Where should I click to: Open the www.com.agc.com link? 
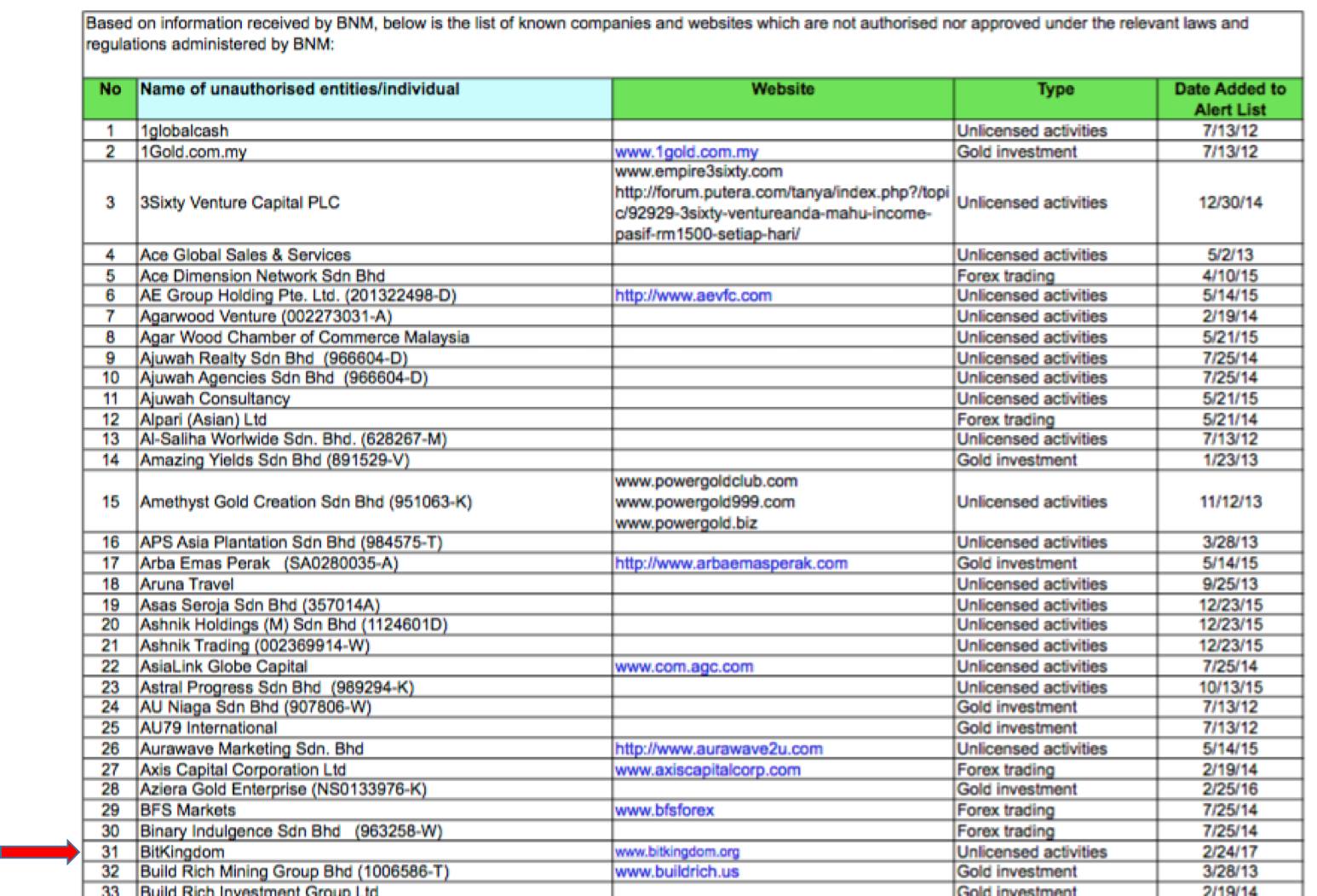pyautogui.click(x=684, y=666)
